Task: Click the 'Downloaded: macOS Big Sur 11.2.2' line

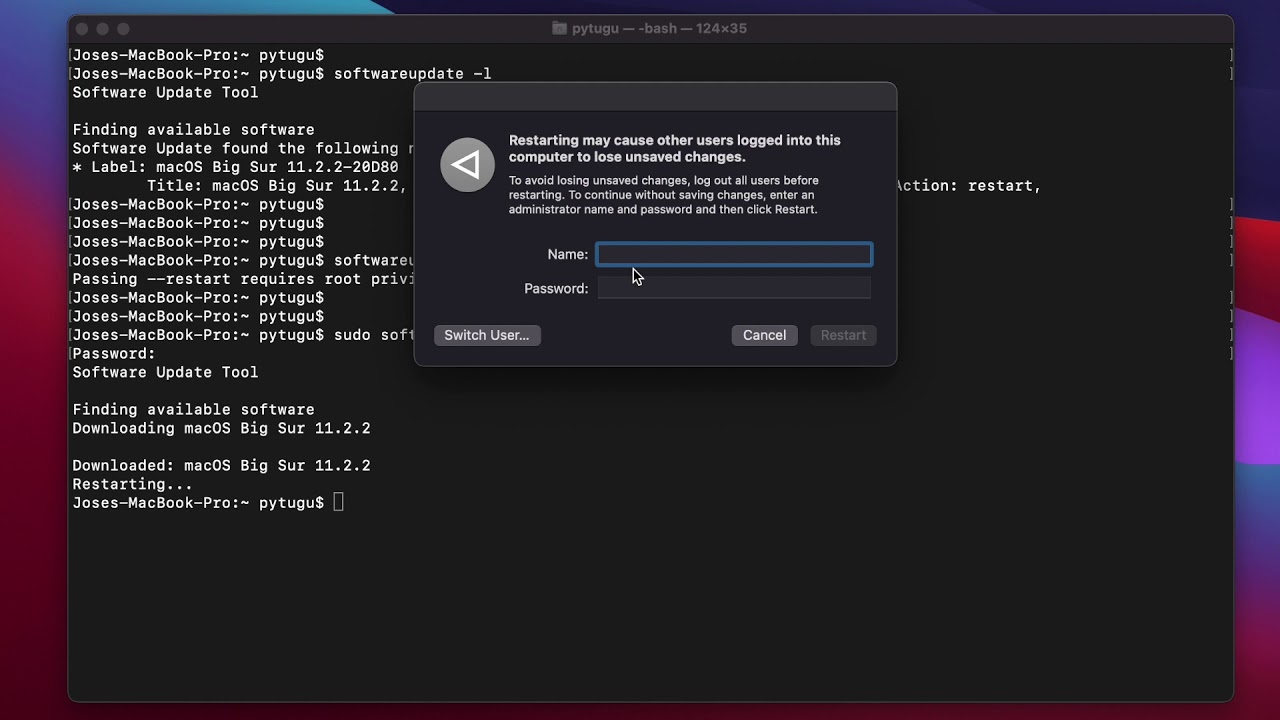Action: tap(221, 466)
